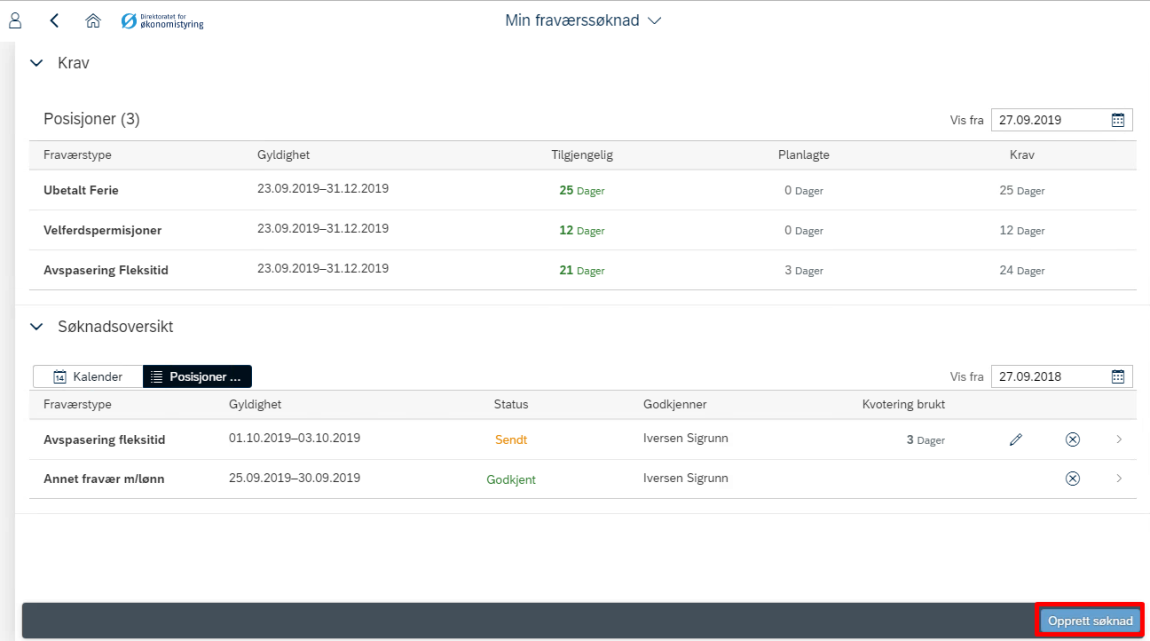Click the 3 Dager planned value

[x=804, y=270]
